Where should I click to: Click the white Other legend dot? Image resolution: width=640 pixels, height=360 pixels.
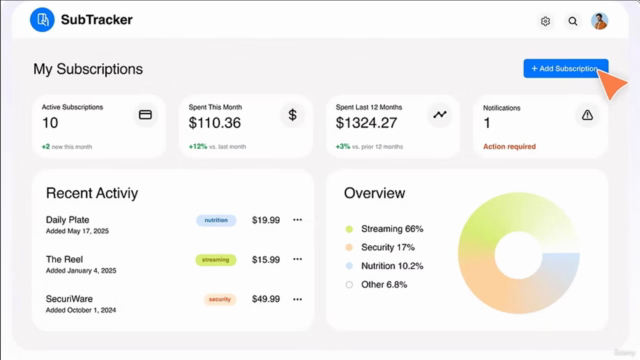349,284
